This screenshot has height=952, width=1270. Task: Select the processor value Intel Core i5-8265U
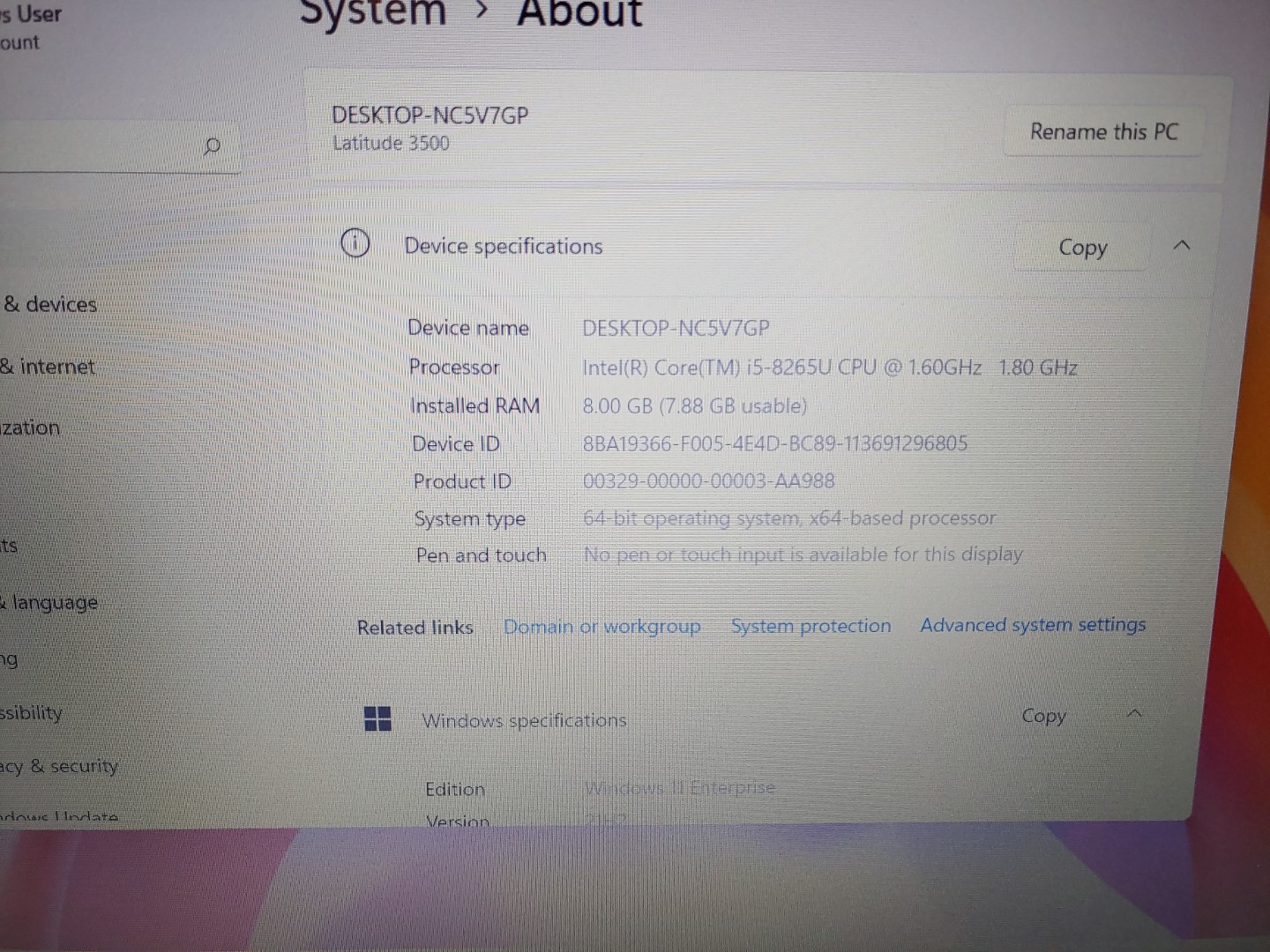click(x=830, y=368)
